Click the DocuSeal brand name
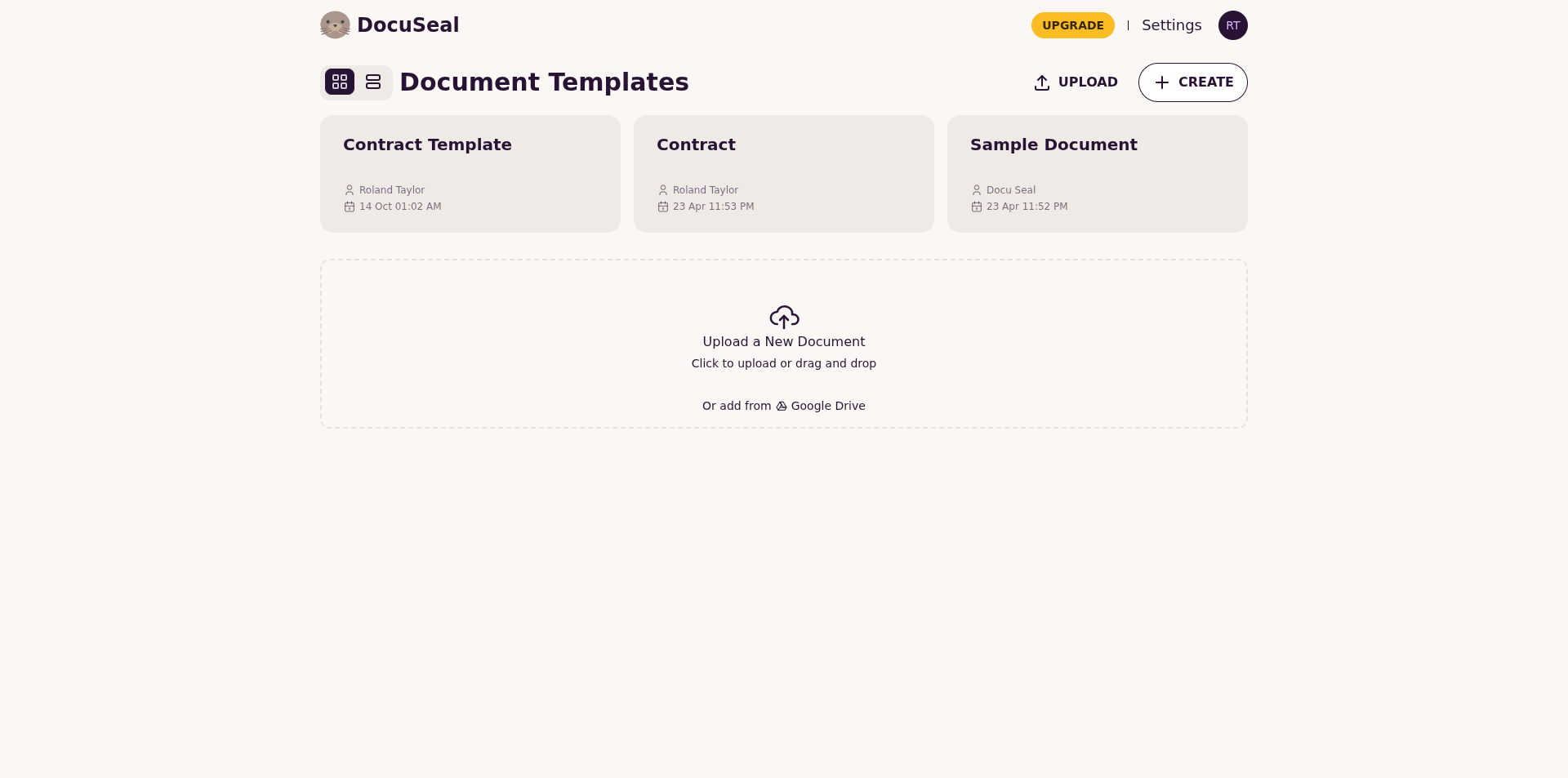Image resolution: width=1568 pixels, height=778 pixels. 408,25
